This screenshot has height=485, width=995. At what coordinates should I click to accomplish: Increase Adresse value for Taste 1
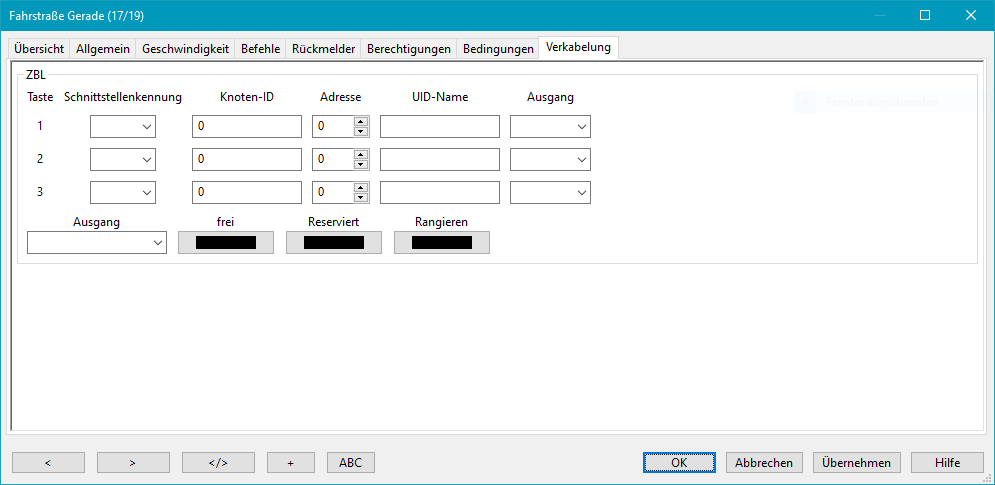coord(361,122)
